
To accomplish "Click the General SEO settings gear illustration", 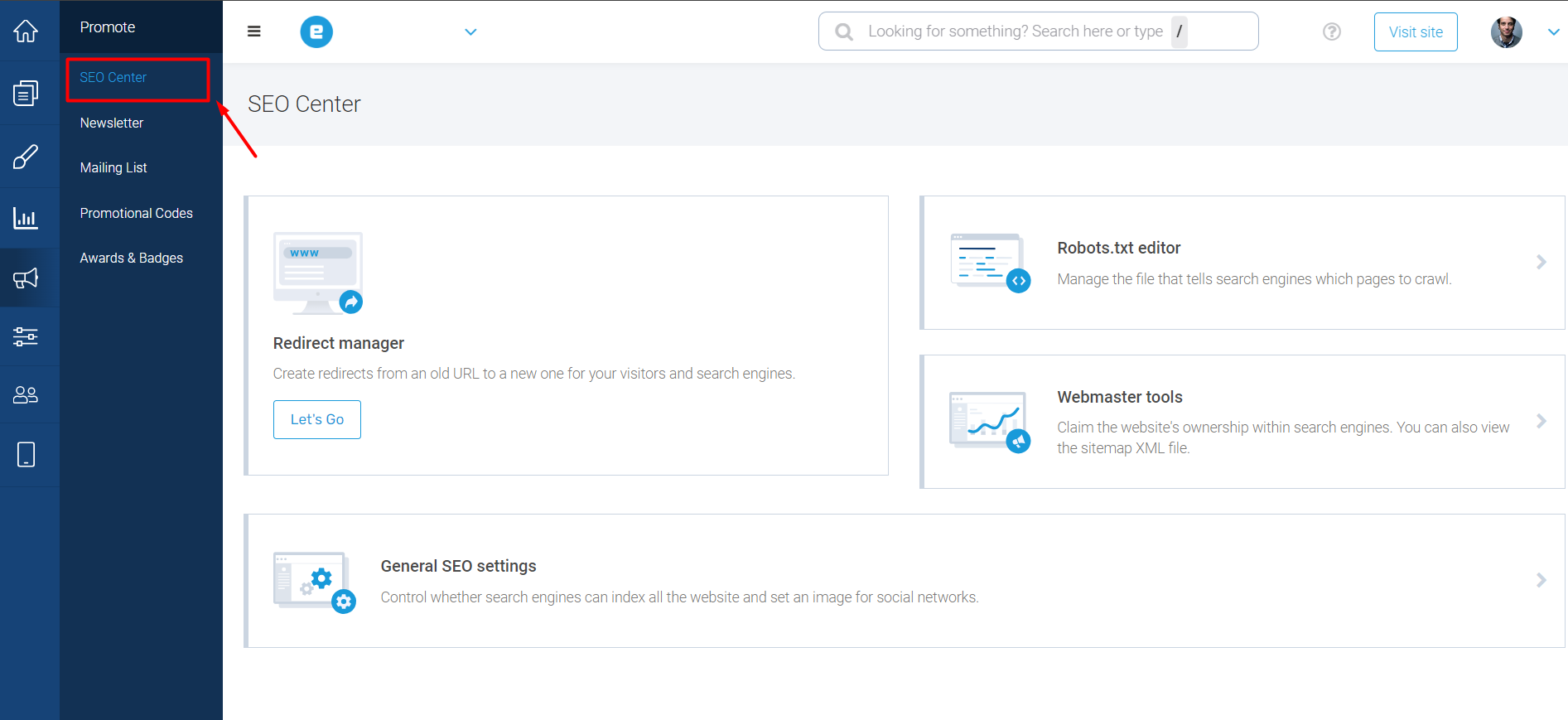I will coord(315,582).
